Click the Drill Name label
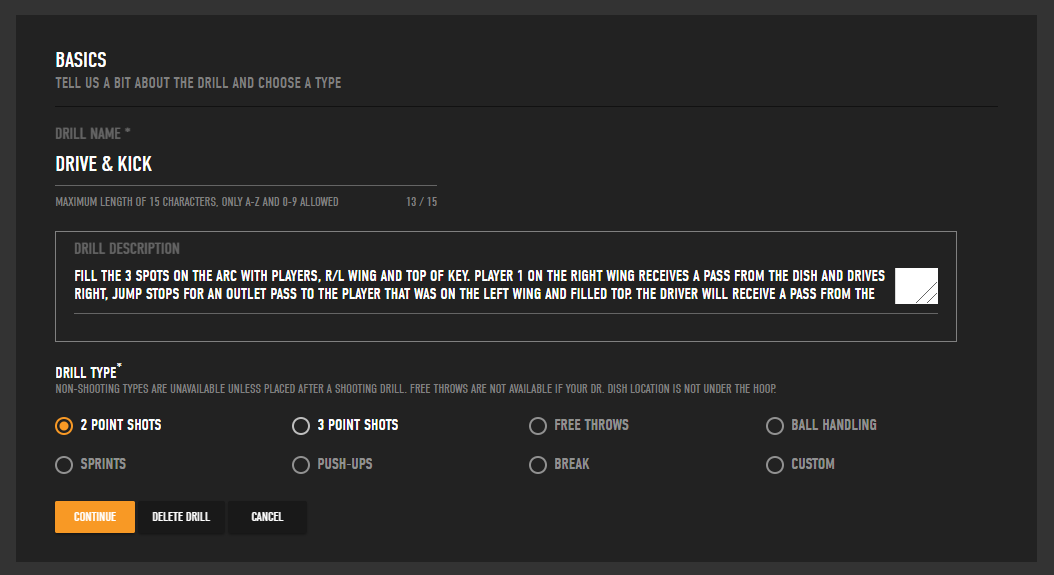Viewport: 1054px width, 575px height. tap(93, 134)
